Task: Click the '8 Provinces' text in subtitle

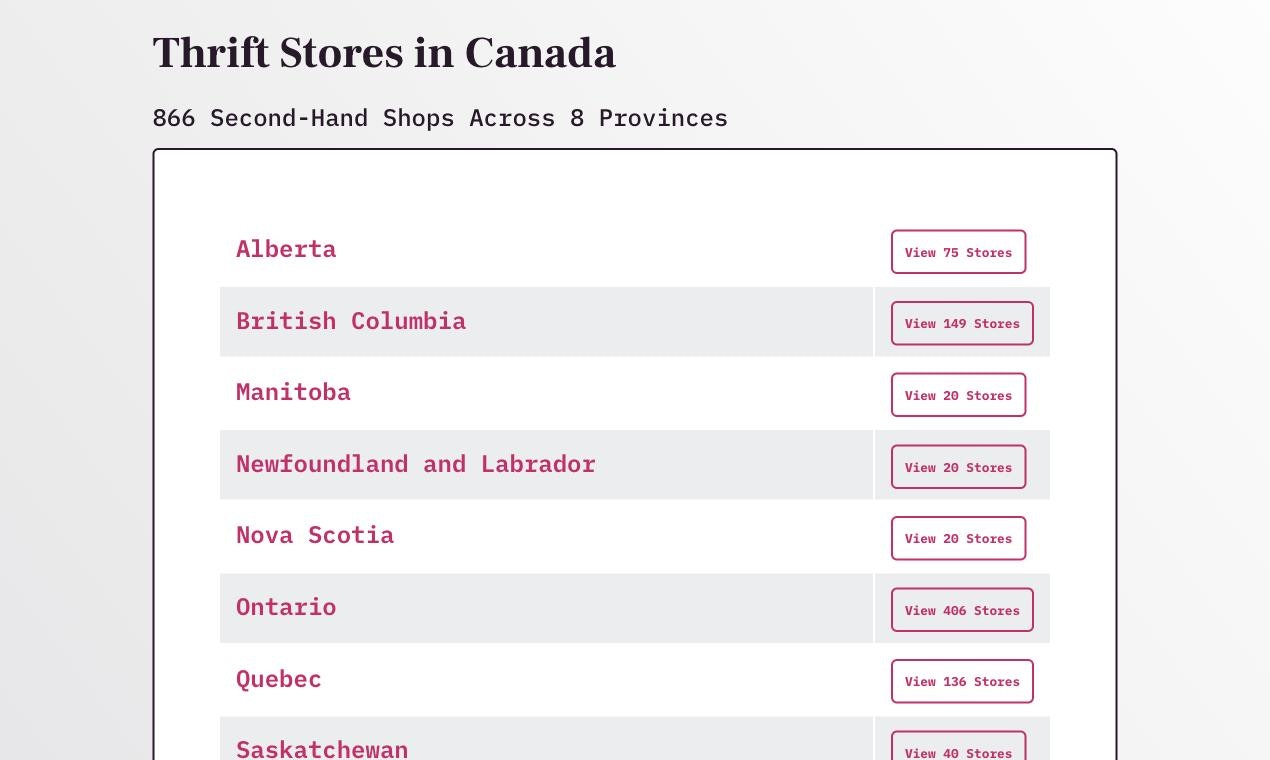Action: click(649, 117)
